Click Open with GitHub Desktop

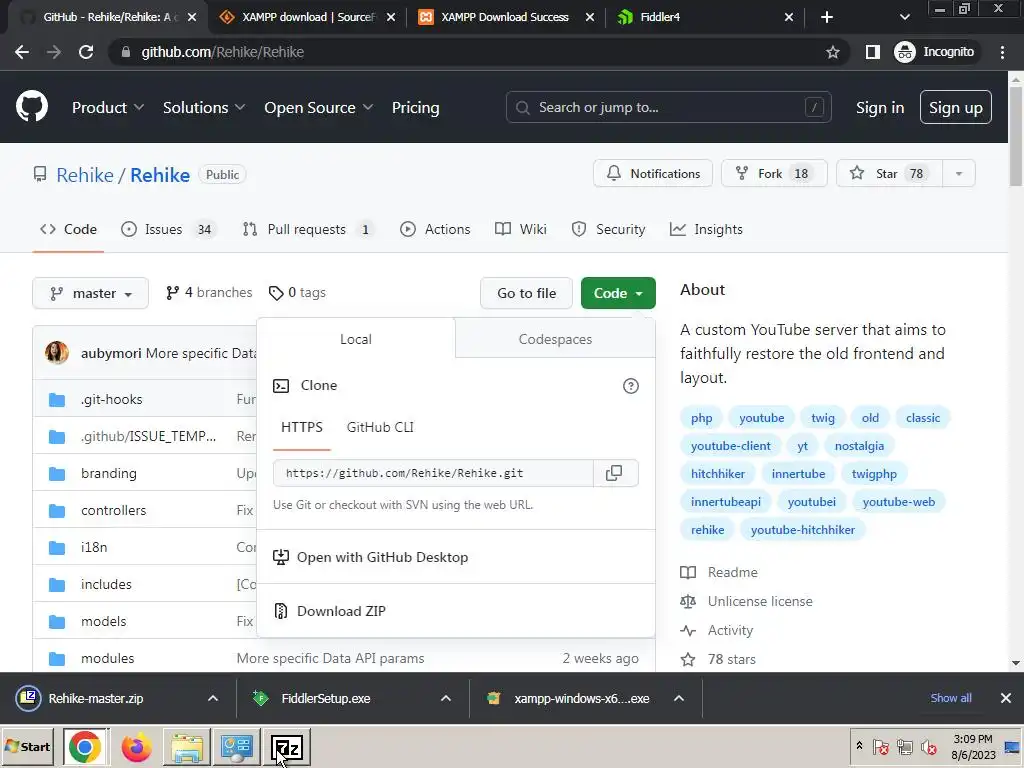tap(370, 557)
